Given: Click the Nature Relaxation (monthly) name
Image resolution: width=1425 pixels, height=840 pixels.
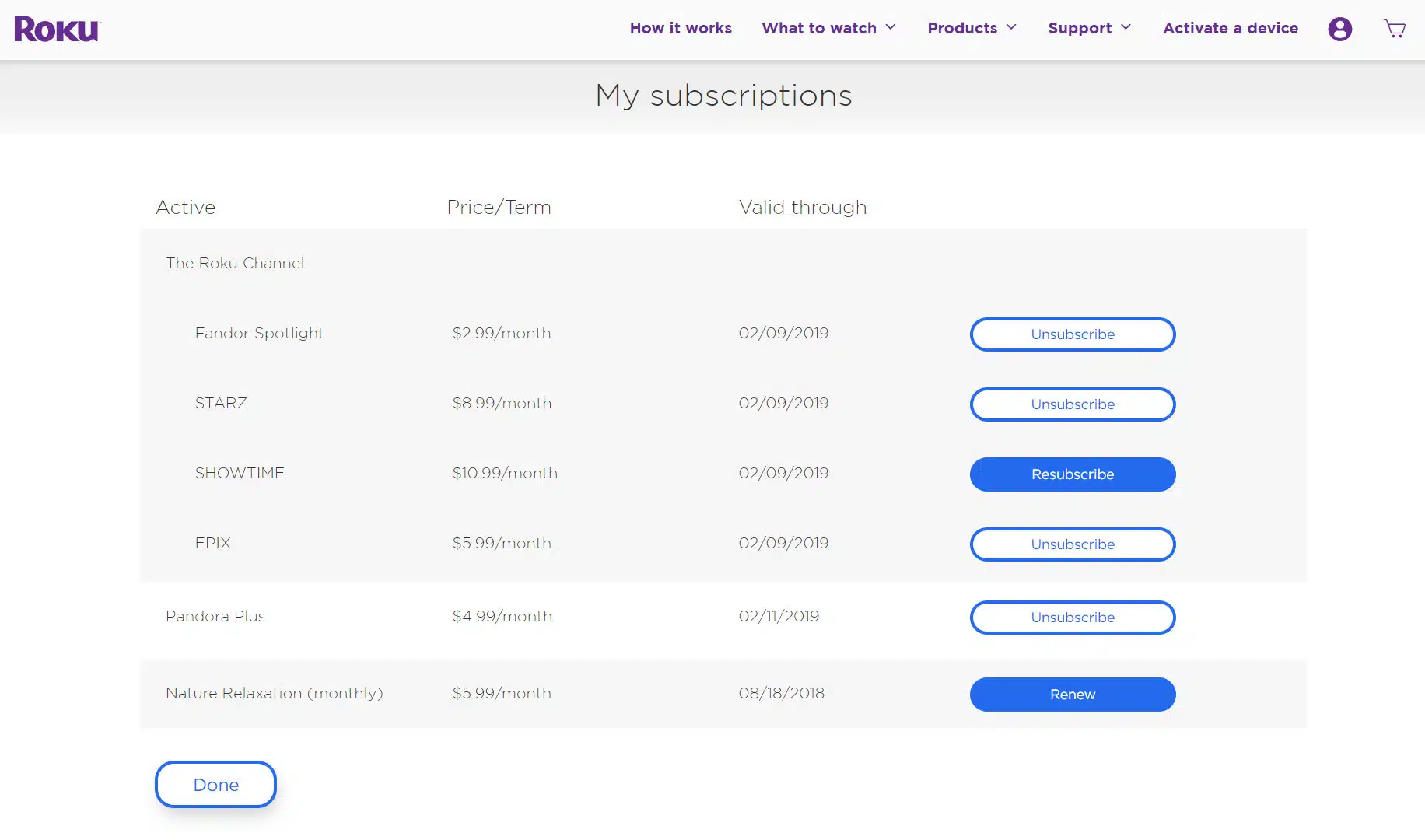Looking at the screenshot, I should click(x=274, y=693).
